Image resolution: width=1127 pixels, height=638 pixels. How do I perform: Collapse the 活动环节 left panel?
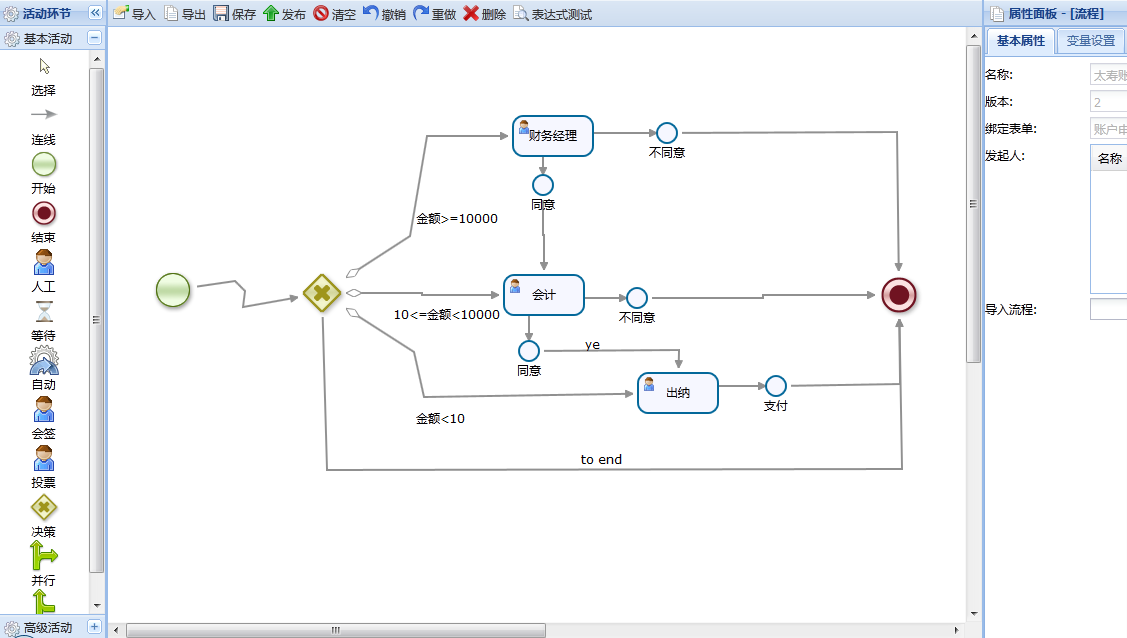point(95,13)
